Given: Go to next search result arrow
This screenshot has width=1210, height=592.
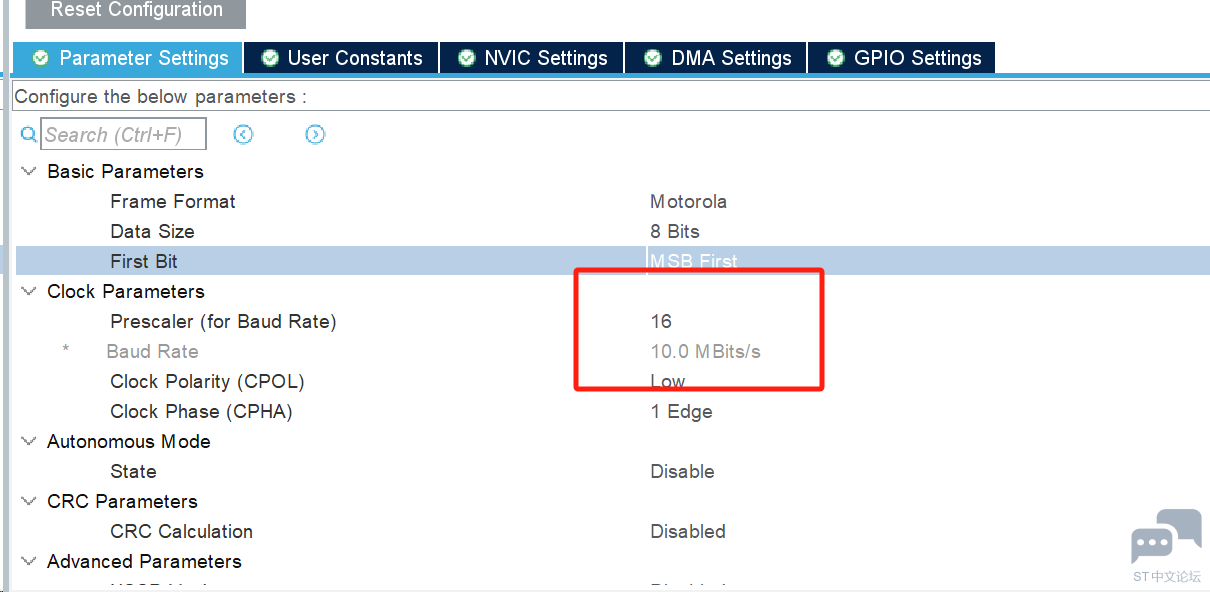Looking at the screenshot, I should click(315, 134).
